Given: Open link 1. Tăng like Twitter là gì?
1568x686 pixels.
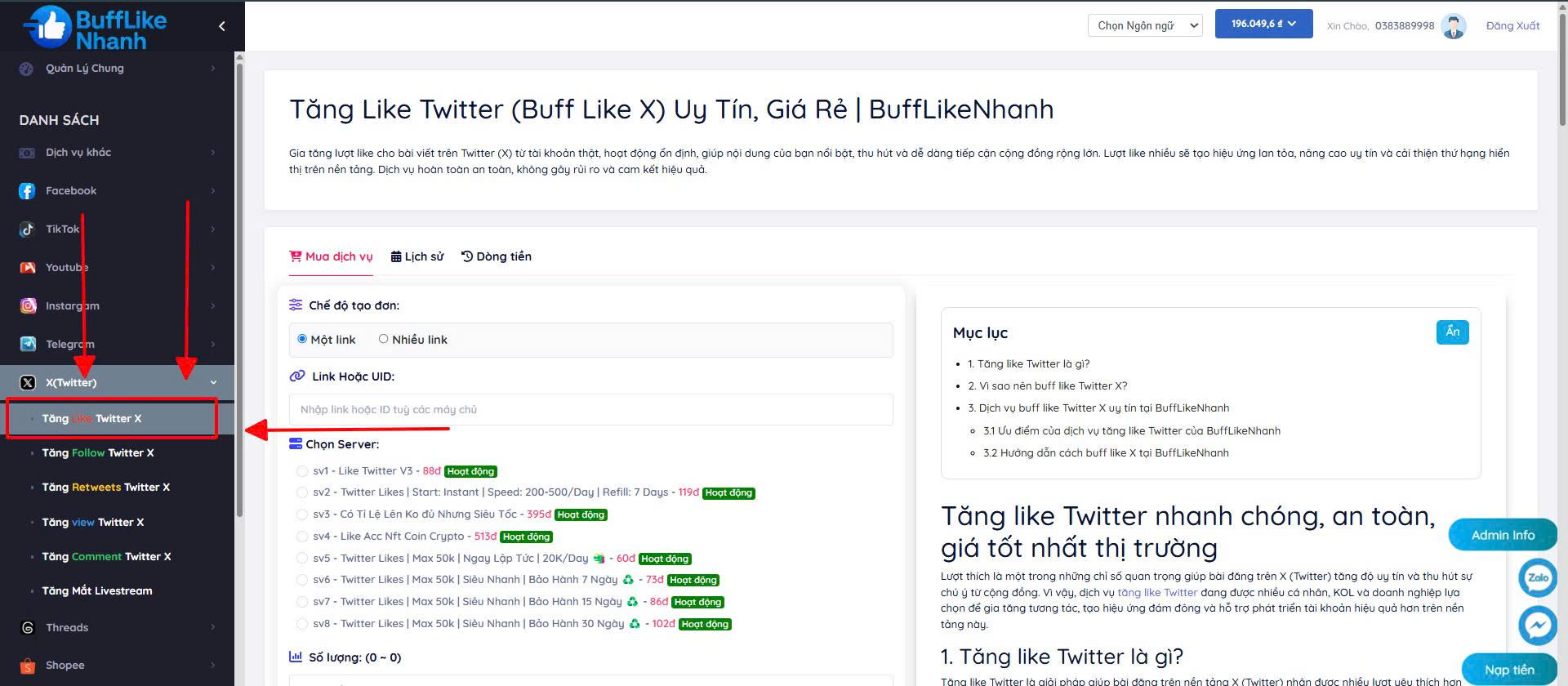Looking at the screenshot, I should [1029, 364].
